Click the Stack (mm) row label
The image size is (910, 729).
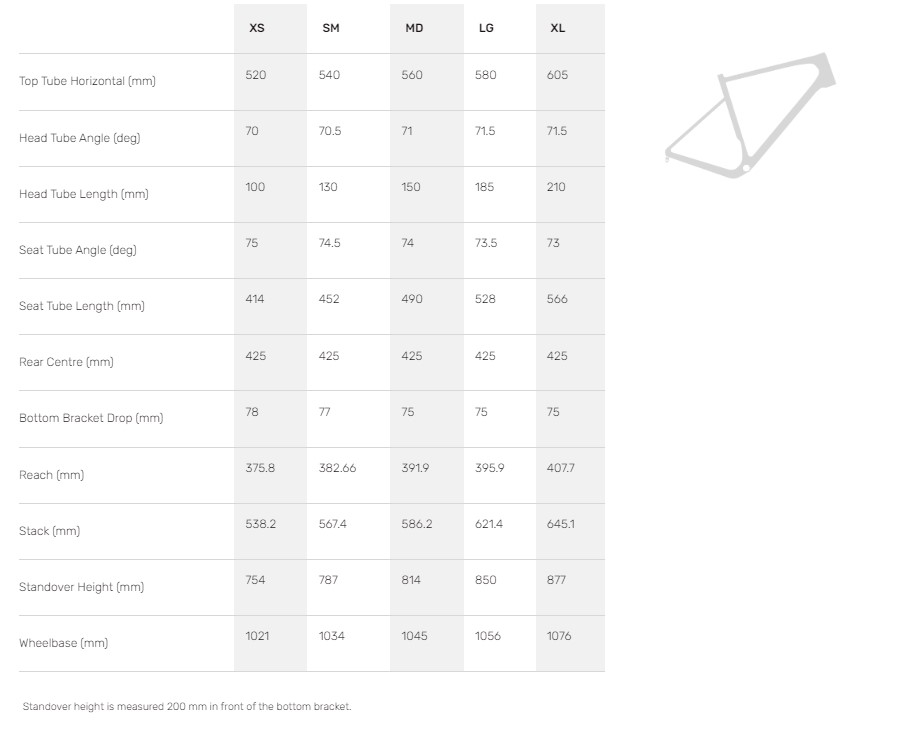[48, 531]
